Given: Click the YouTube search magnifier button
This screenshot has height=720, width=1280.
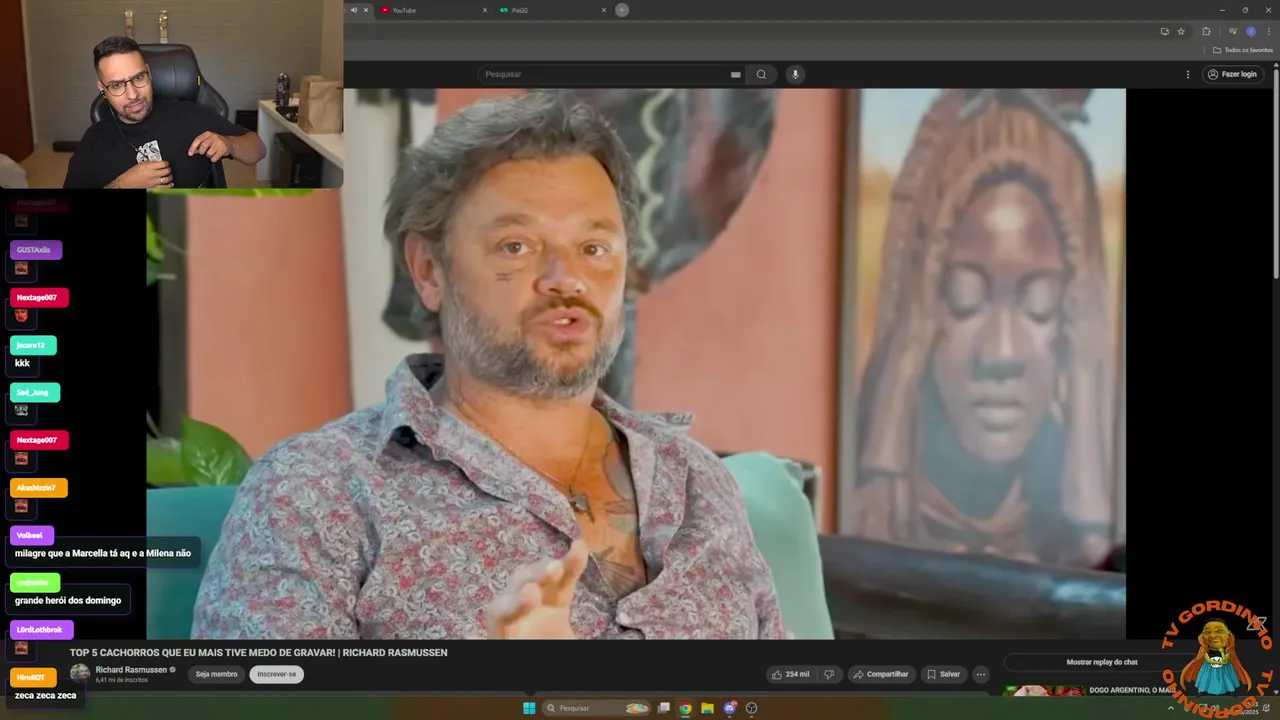Looking at the screenshot, I should coord(761,74).
